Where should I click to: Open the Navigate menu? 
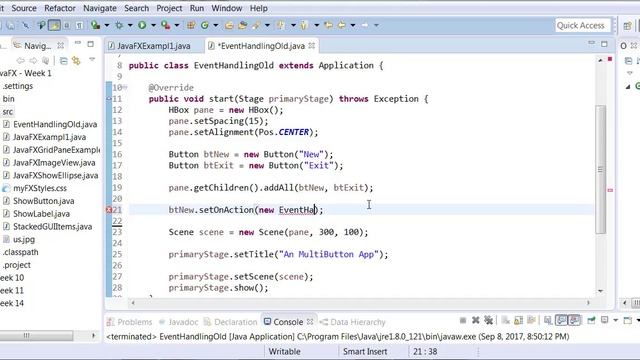[100, 8]
